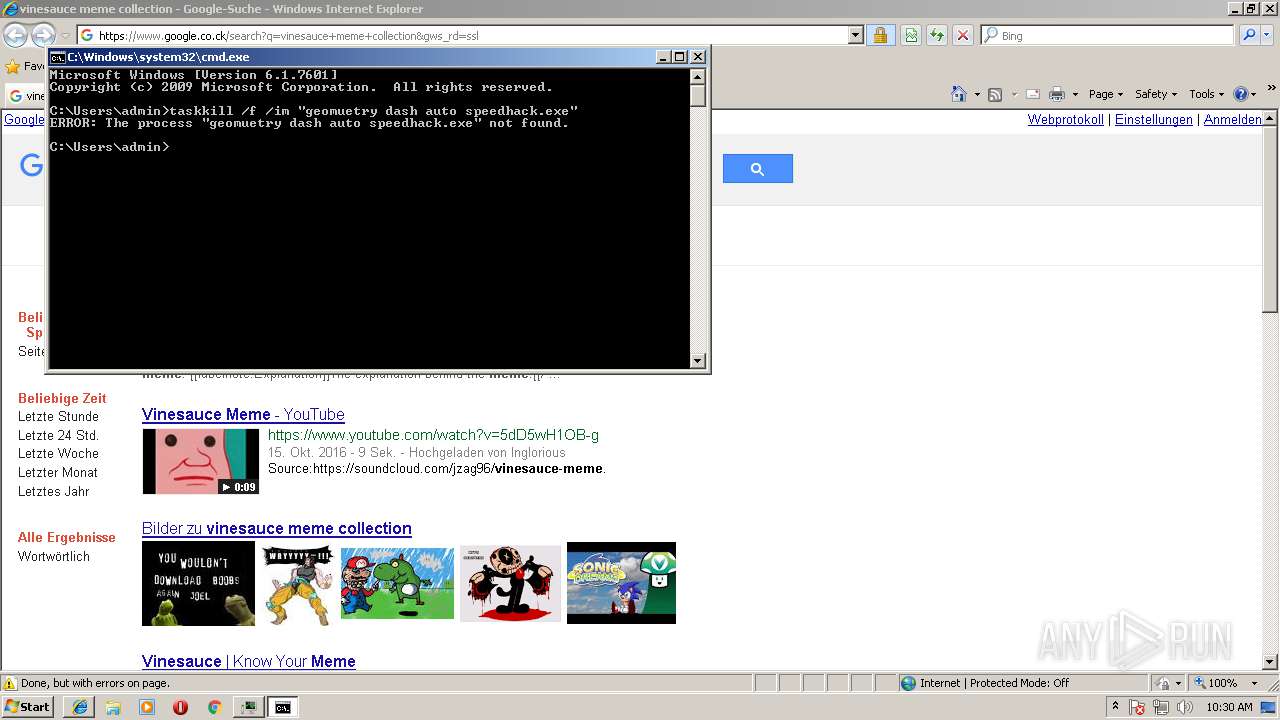The image size is (1280, 720).
Task: Click the Google Chrome taskbar icon
Action: (x=214, y=707)
